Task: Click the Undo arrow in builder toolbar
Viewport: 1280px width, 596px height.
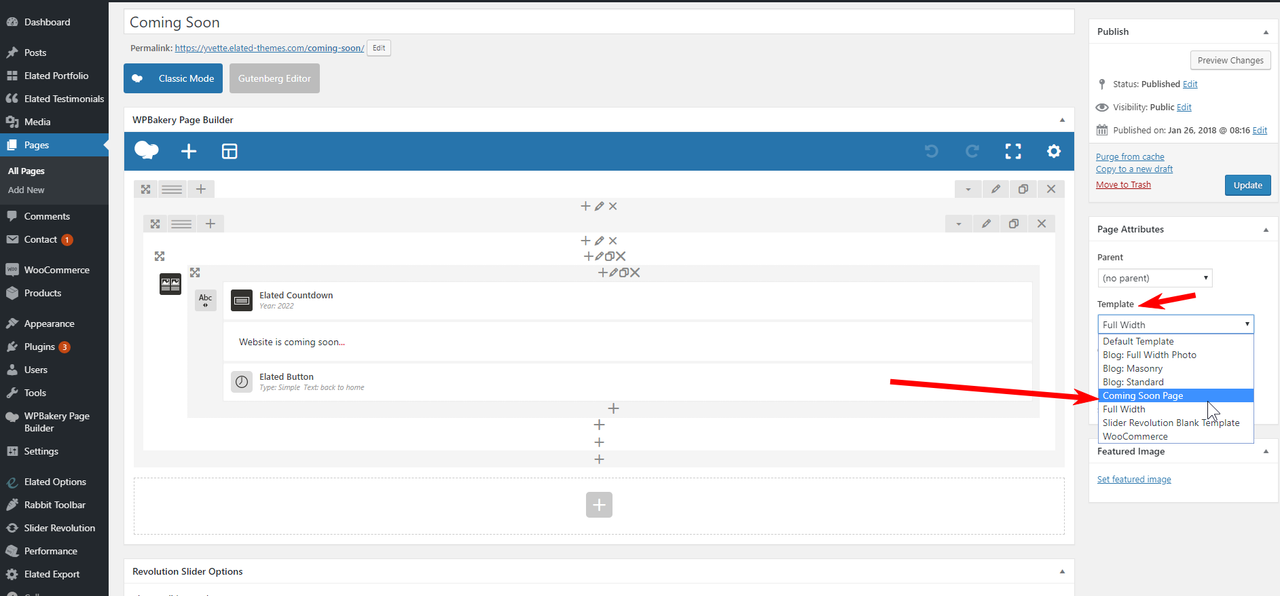Action: (x=931, y=151)
